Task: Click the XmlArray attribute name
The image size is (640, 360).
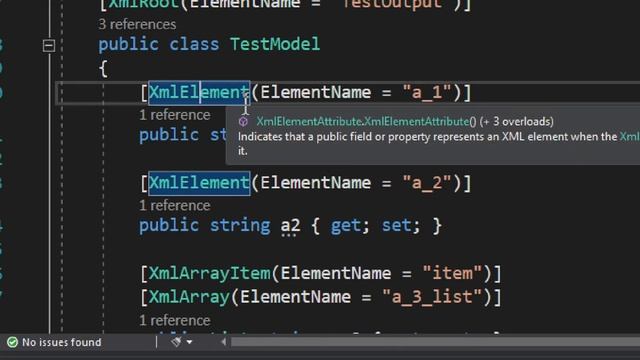Action: [189, 297]
